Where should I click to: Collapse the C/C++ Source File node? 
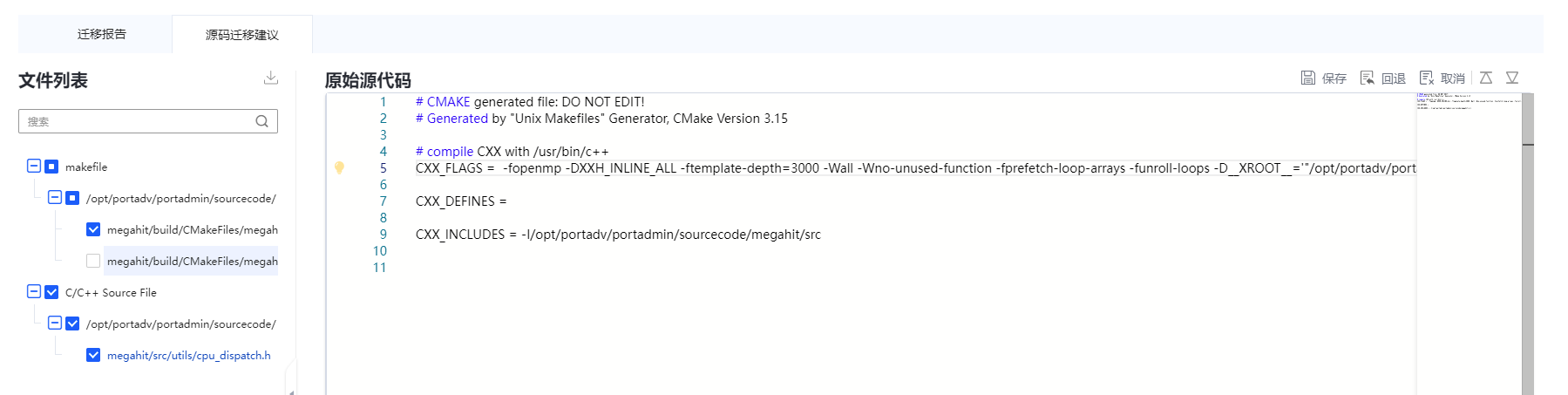pos(34,291)
